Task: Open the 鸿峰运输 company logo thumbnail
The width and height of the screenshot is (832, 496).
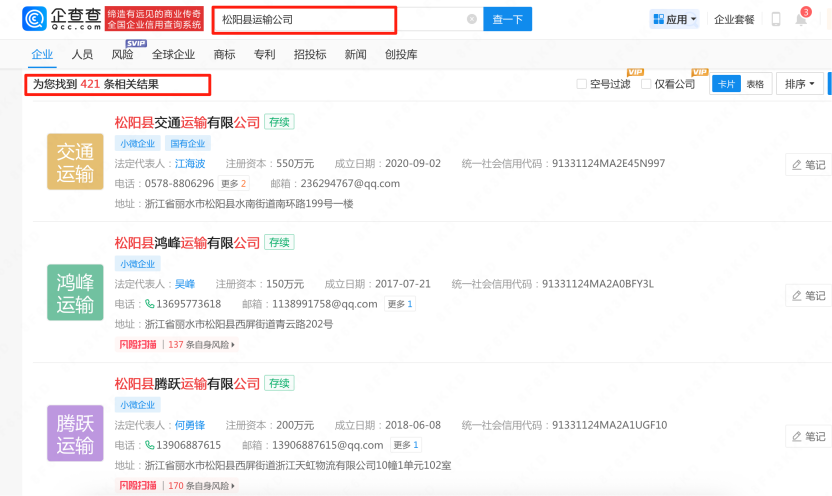Action: tap(75, 292)
